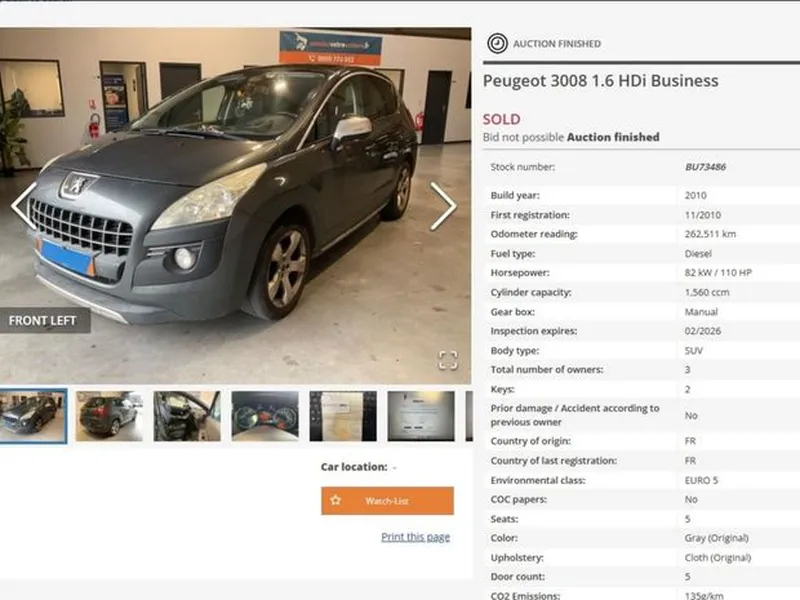Image resolution: width=800 pixels, height=600 pixels.
Task: Select the rear view car thumbnail
Action: pos(109,416)
